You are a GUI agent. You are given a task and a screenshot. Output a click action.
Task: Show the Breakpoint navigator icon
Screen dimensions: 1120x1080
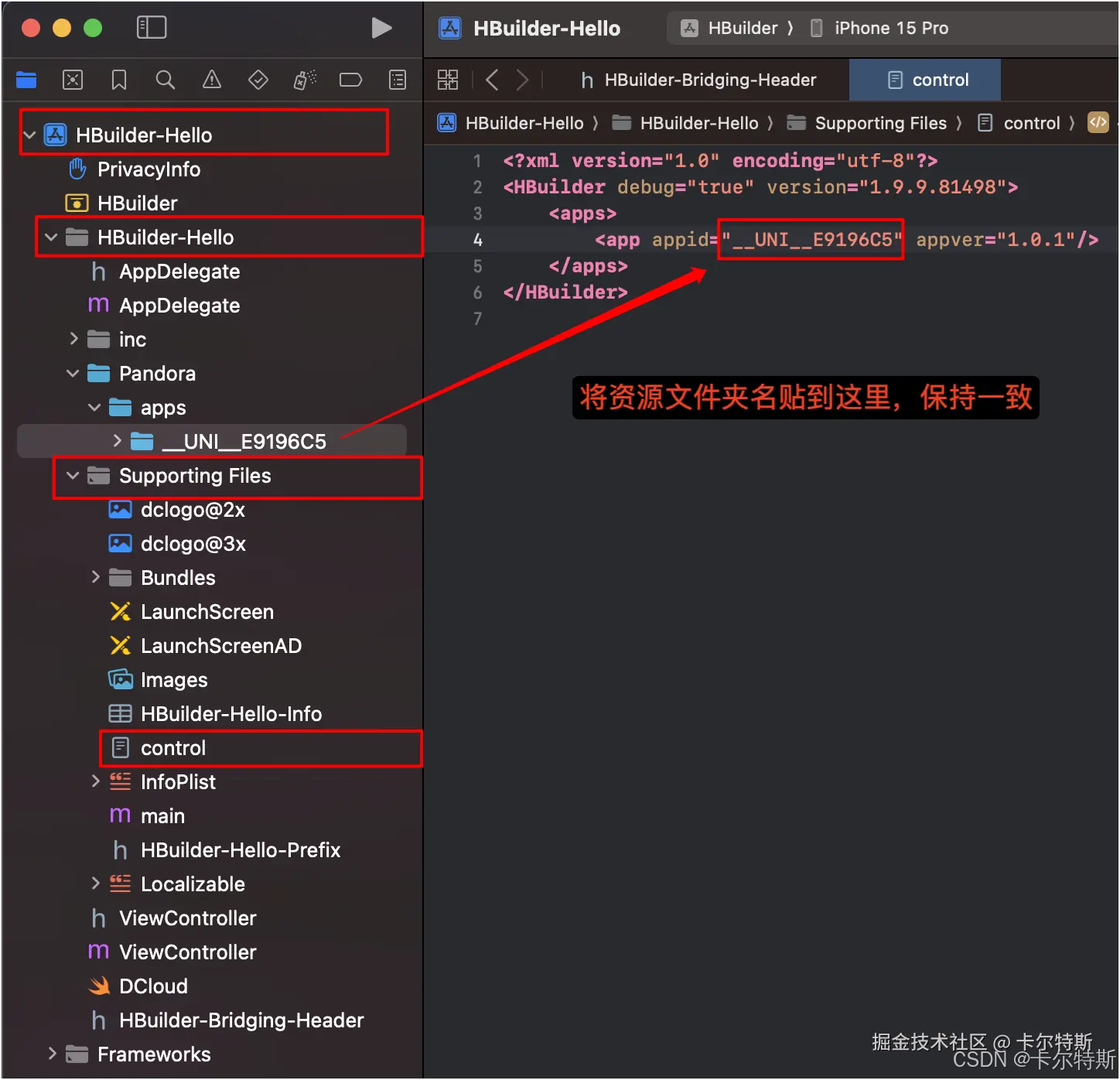coord(351,80)
